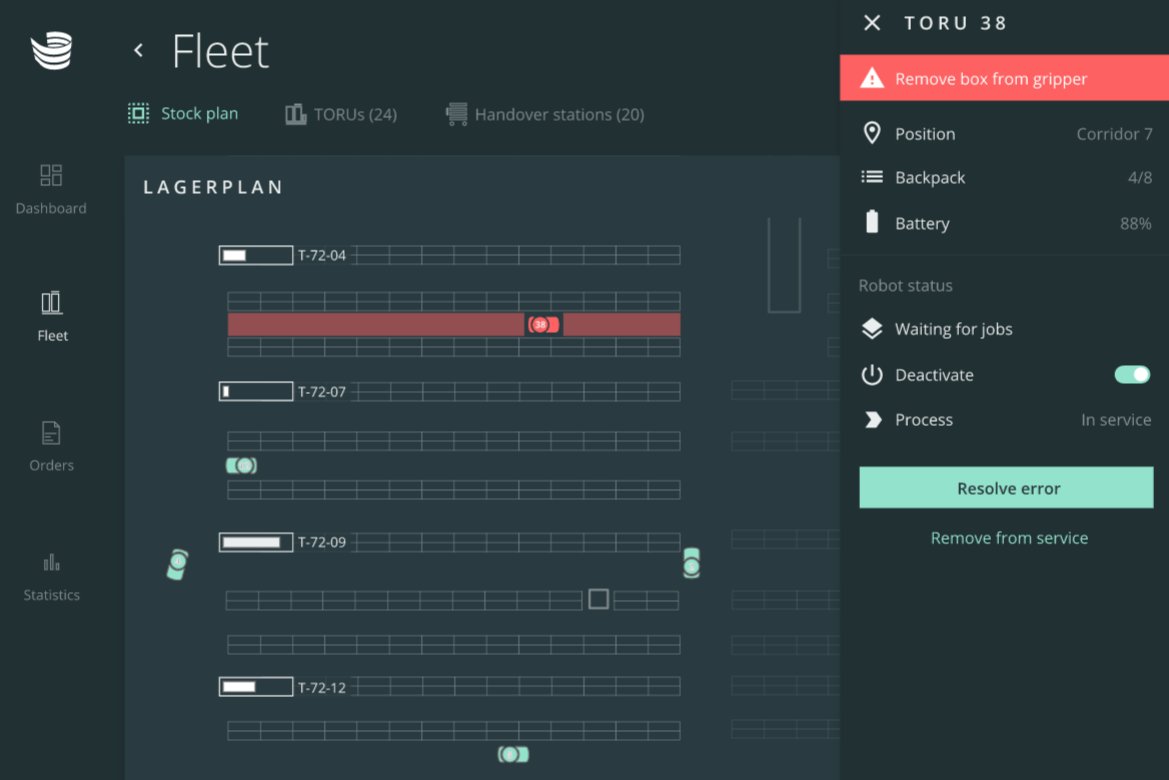Viewport: 1169px width, 780px height.
Task: Switch to the TORUs (24) tab
Action: coord(341,114)
